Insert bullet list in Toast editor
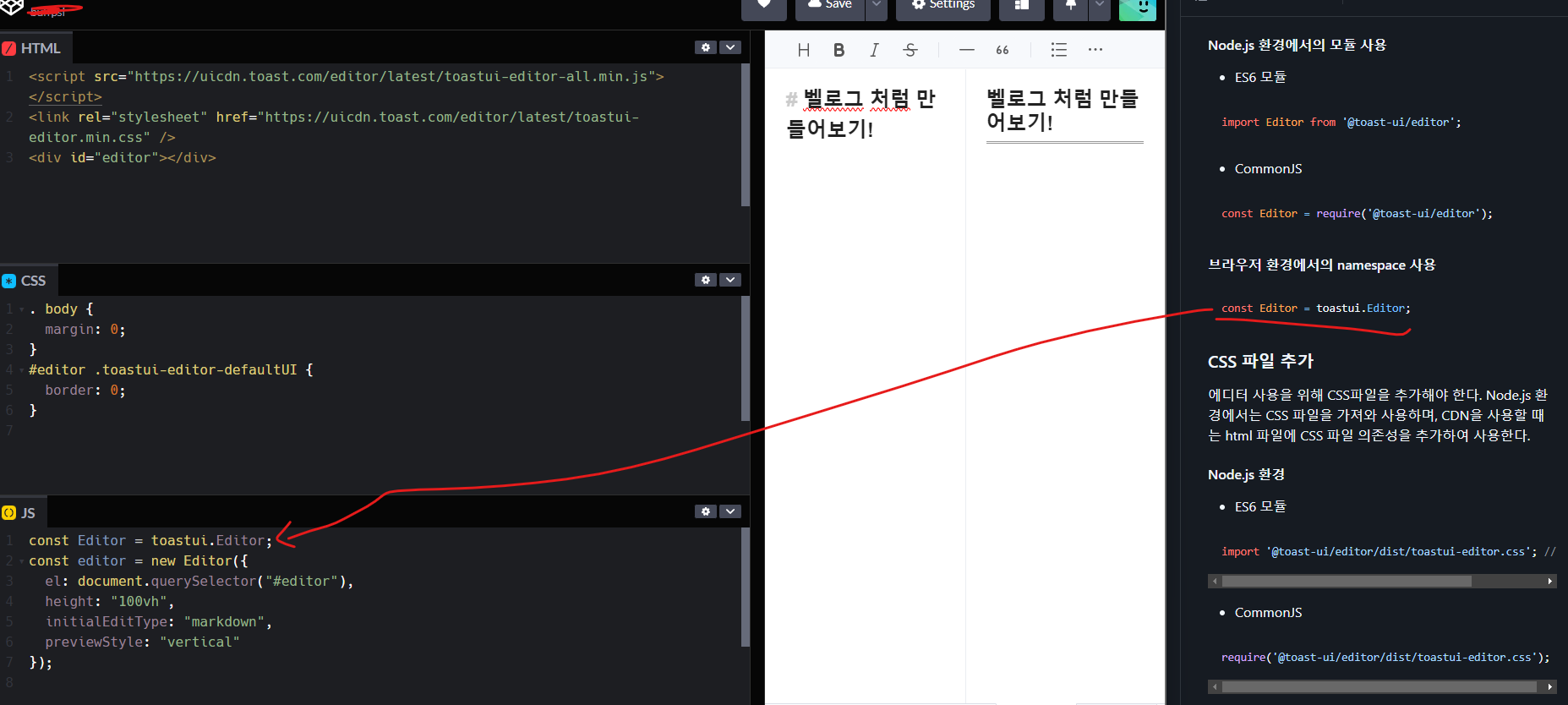The image size is (1568, 705). pos(1058,50)
